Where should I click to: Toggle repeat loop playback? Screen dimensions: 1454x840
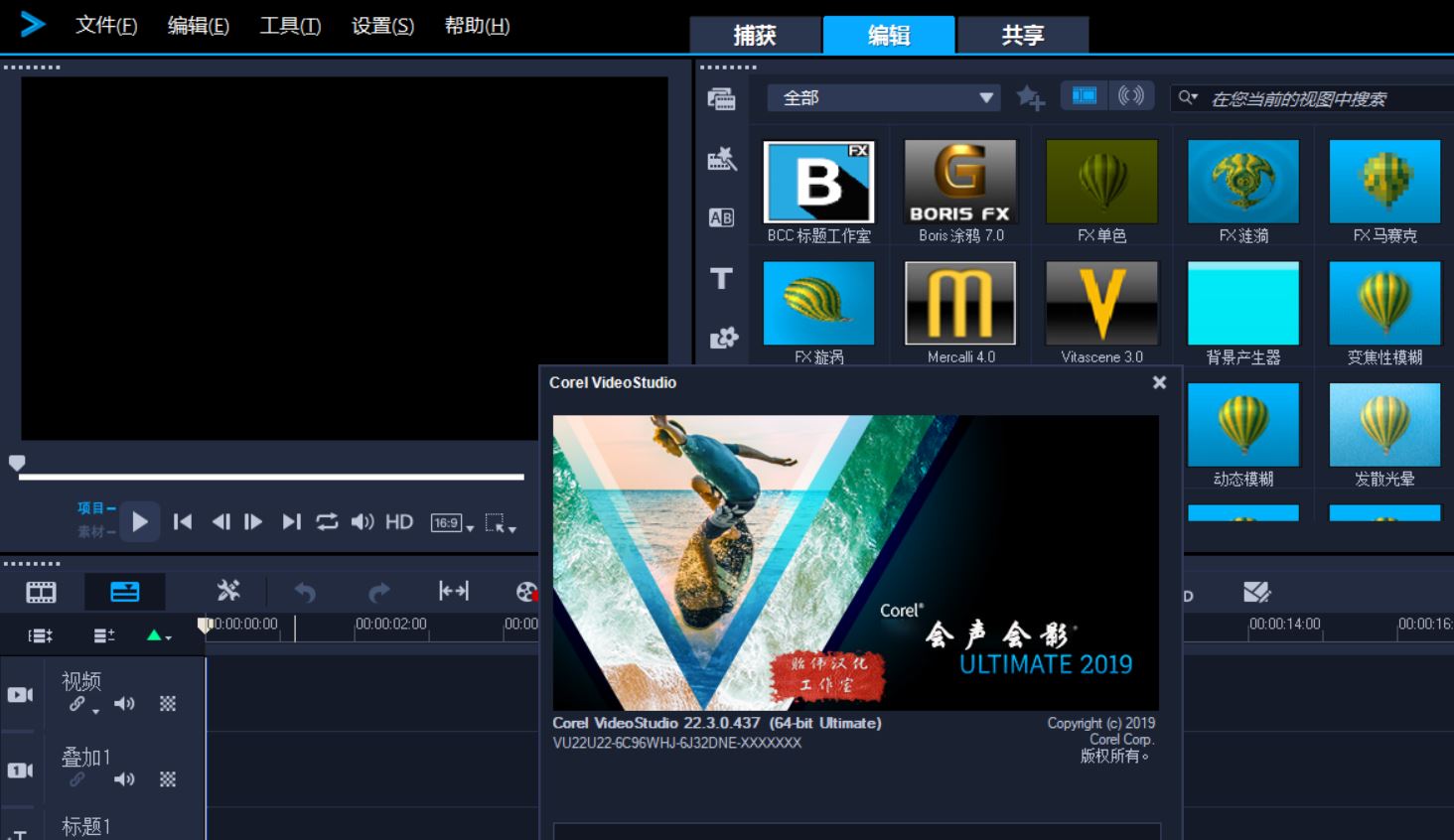pyautogui.click(x=327, y=521)
